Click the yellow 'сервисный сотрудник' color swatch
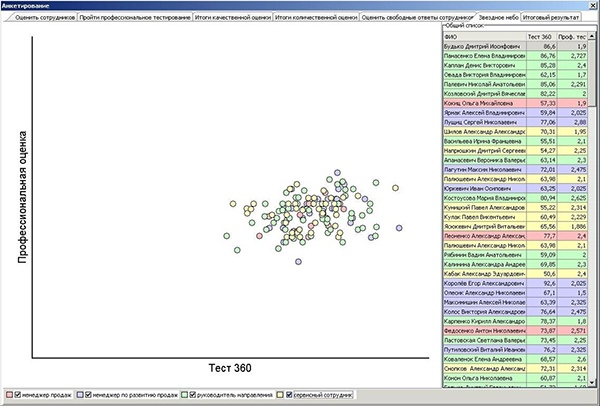Screen dimensions: 600x406 pyautogui.click(x=281, y=396)
